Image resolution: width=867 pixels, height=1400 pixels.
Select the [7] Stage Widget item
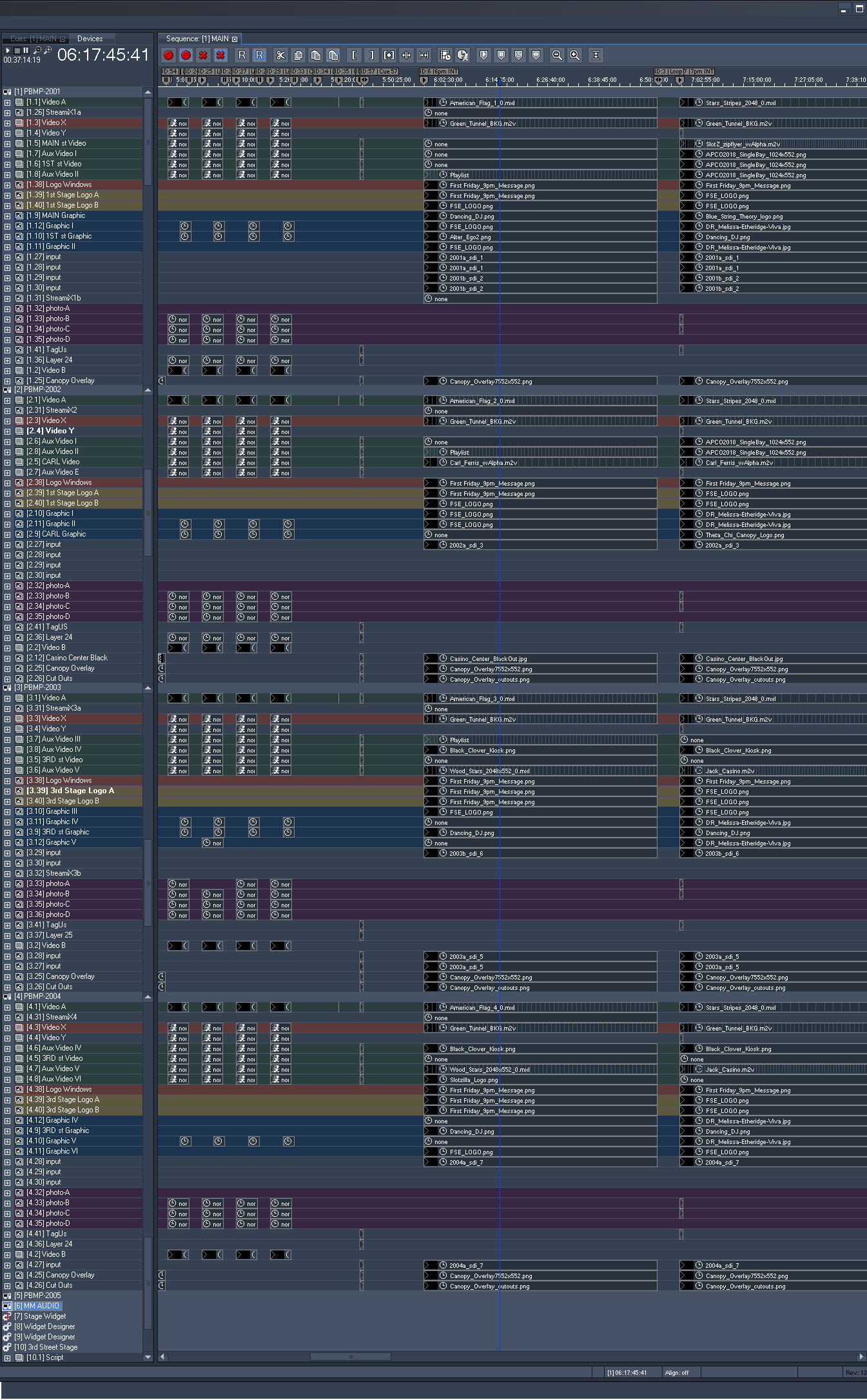(44, 1316)
